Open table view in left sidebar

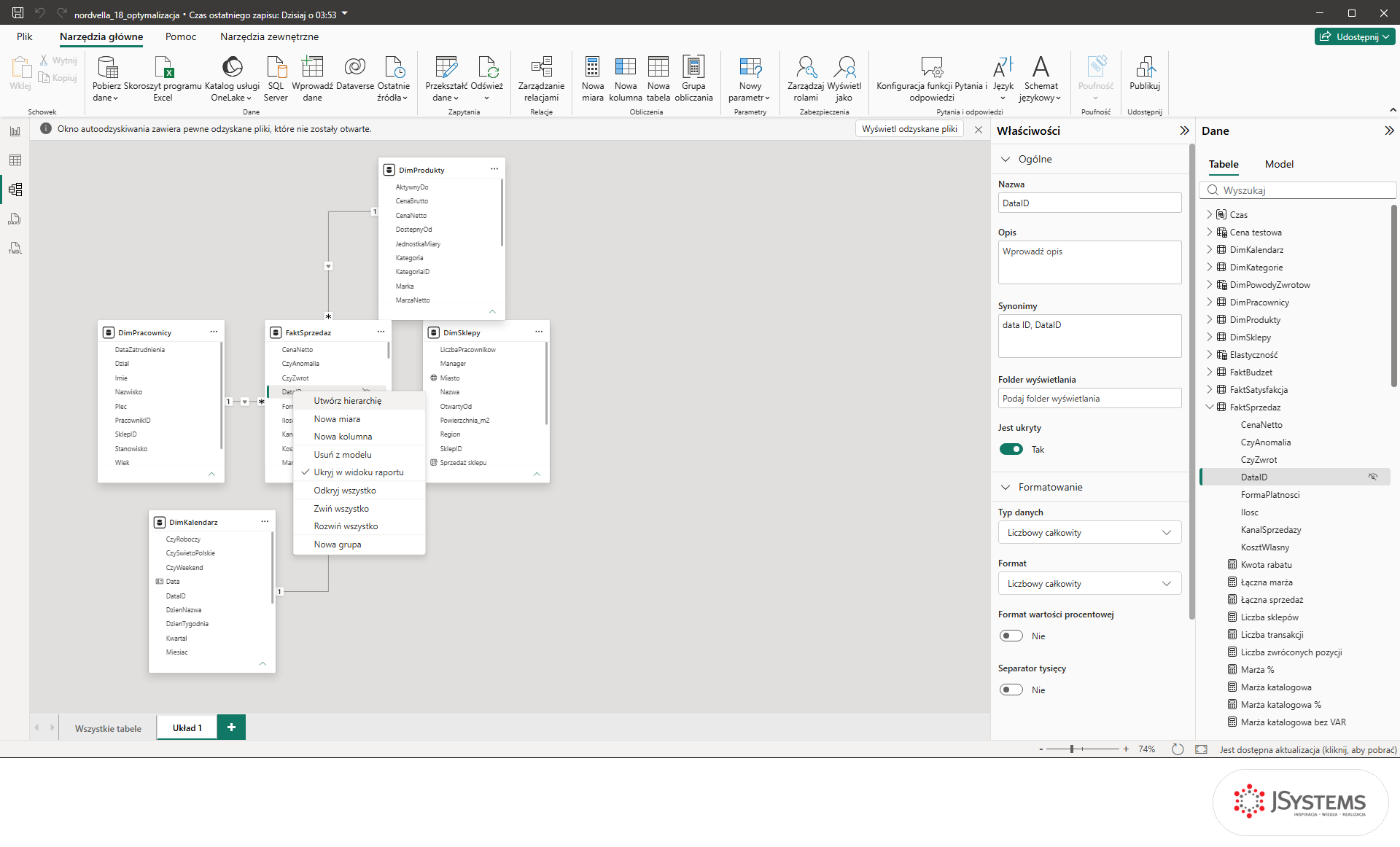(15, 160)
